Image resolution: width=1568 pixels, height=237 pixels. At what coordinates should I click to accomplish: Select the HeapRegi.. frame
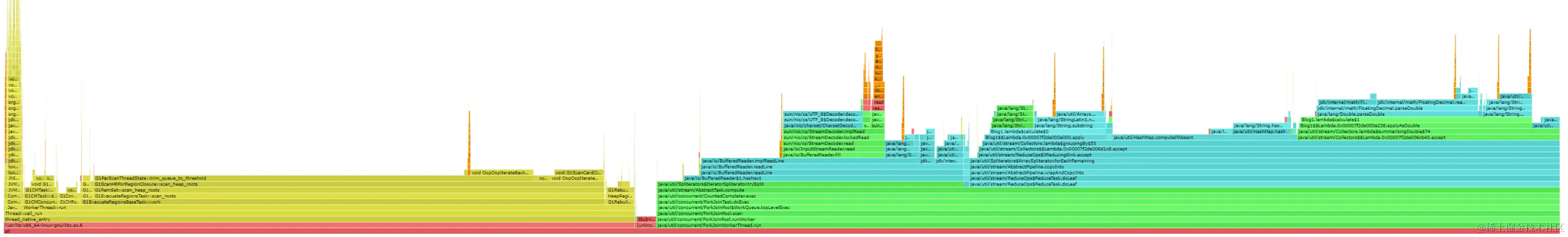pyautogui.click(x=620, y=196)
